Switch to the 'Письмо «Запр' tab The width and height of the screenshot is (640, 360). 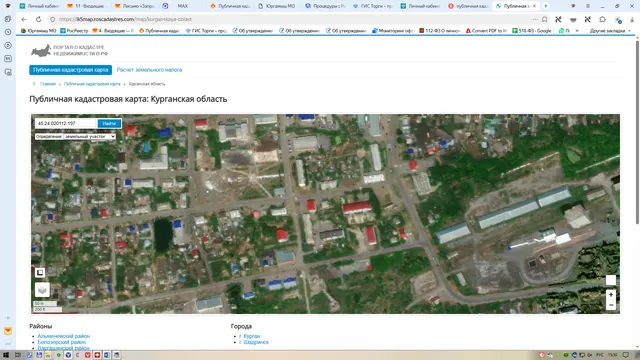(135, 6)
